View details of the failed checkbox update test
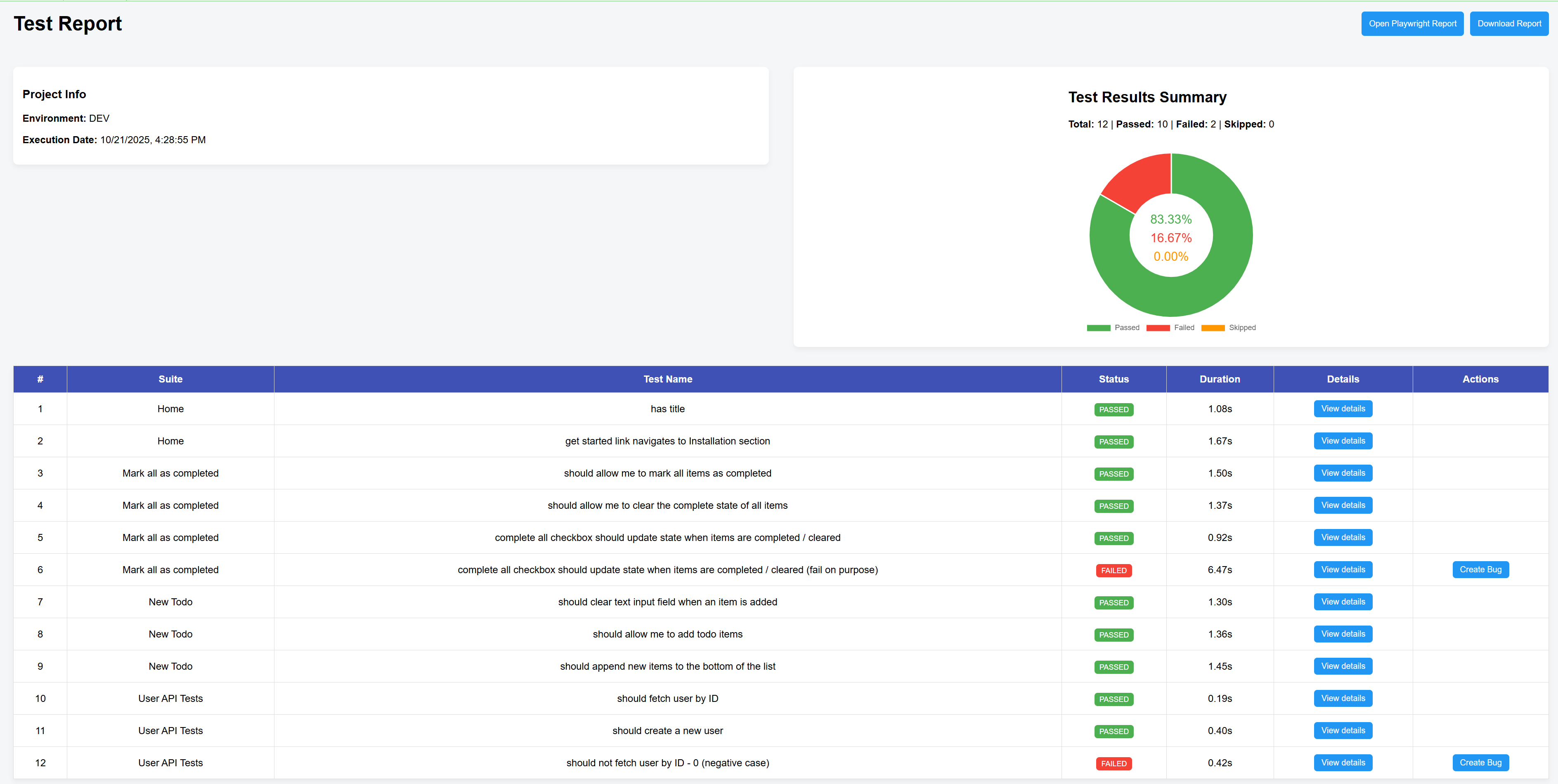 [x=1343, y=569]
